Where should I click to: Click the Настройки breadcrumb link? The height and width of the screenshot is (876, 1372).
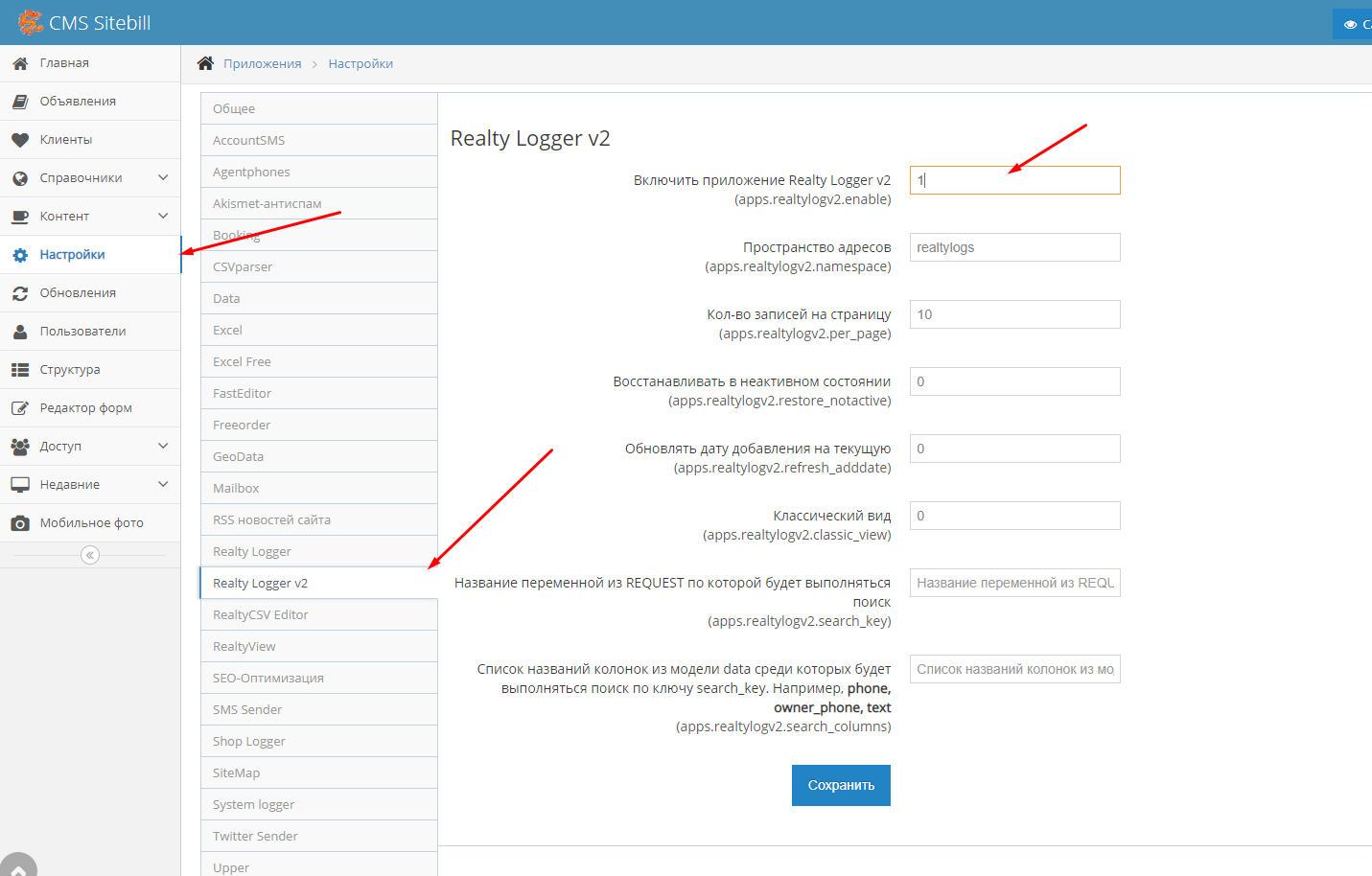pyautogui.click(x=360, y=63)
